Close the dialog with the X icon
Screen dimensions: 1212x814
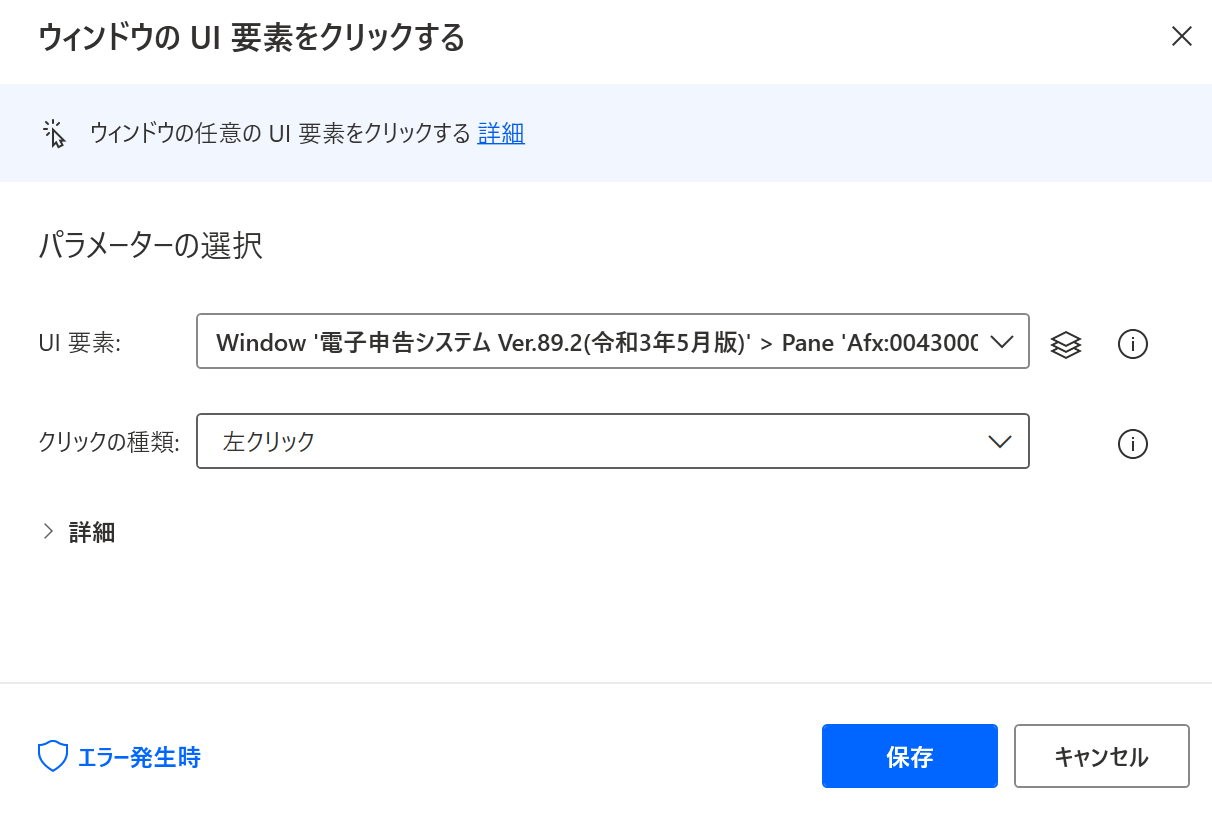[x=1181, y=37]
